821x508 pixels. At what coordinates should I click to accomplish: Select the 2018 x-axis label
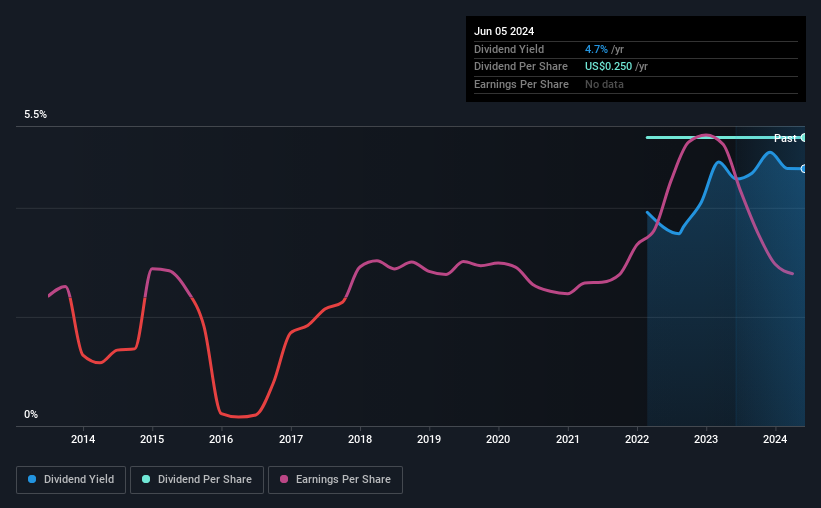(x=360, y=439)
